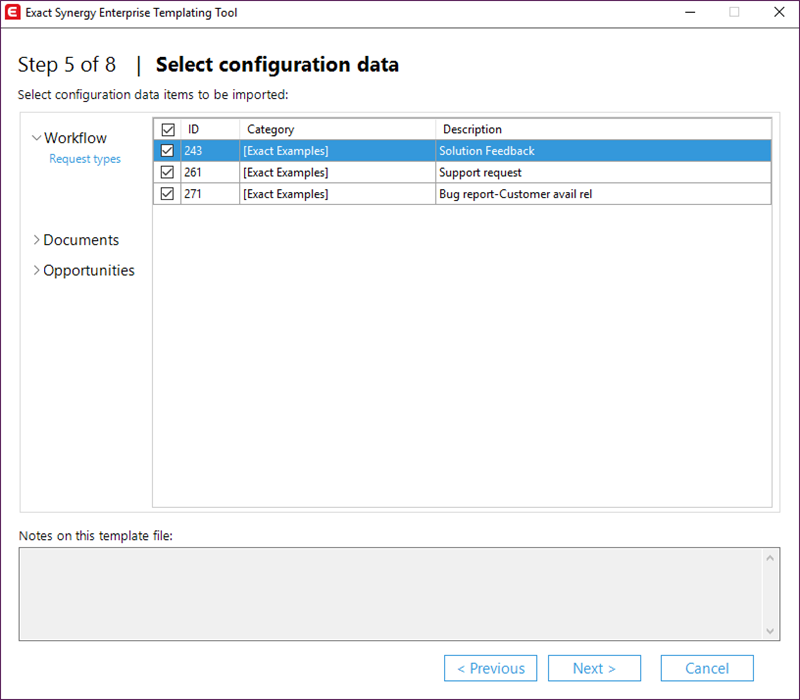Click the ID cell 261
Viewport: 800px width, 700px height.
[x=210, y=172]
